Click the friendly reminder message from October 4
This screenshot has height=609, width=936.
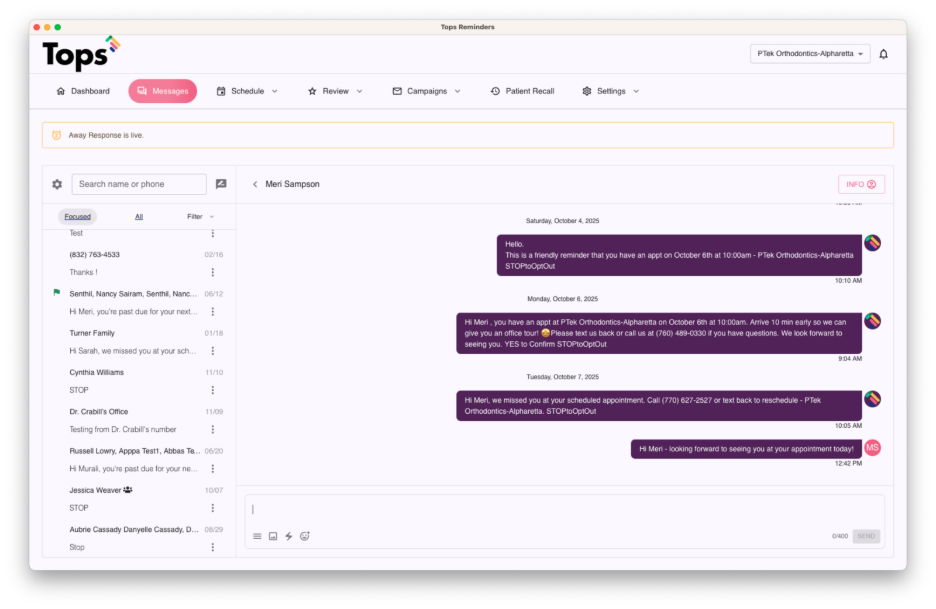coord(679,255)
